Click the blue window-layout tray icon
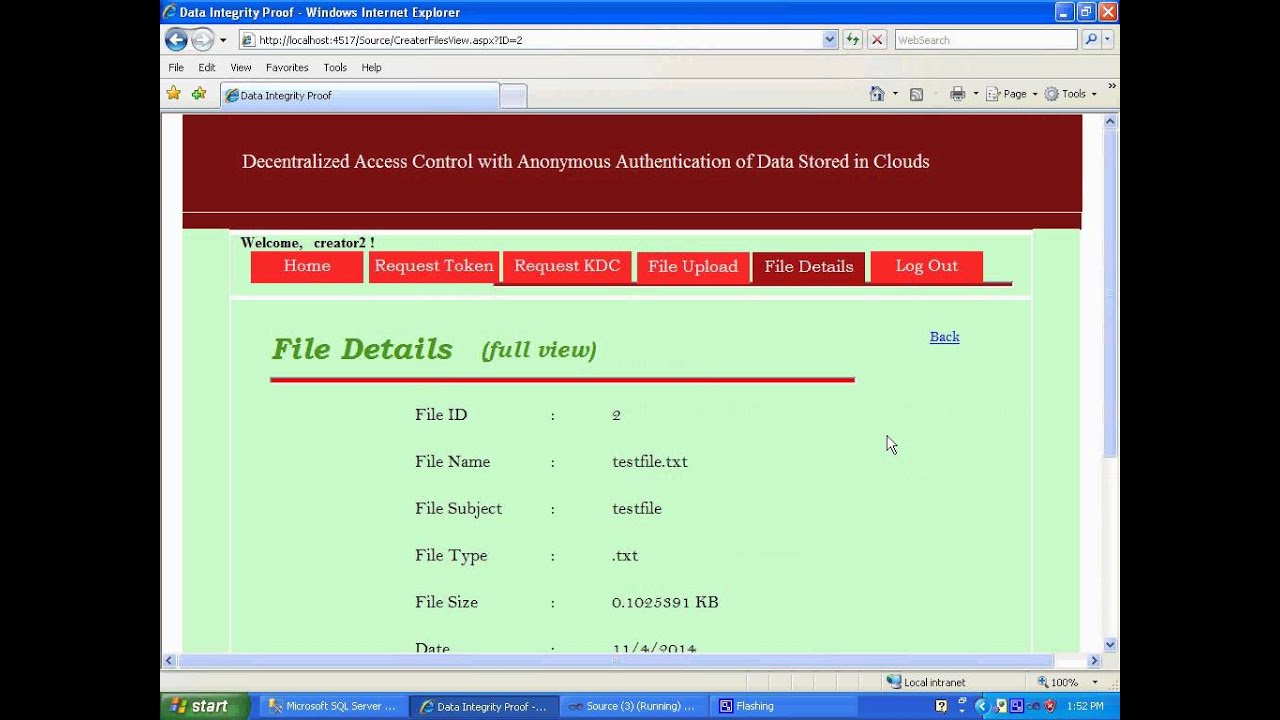This screenshot has width=1280, height=720. (1017, 706)
